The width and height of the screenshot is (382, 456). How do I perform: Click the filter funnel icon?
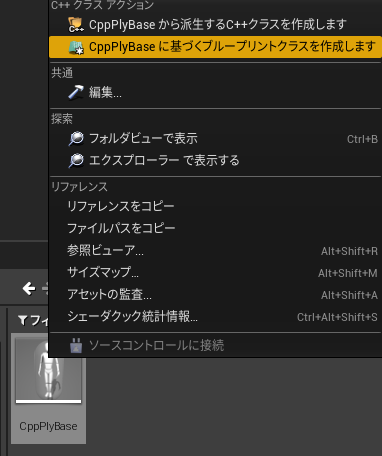coord(22,320)
